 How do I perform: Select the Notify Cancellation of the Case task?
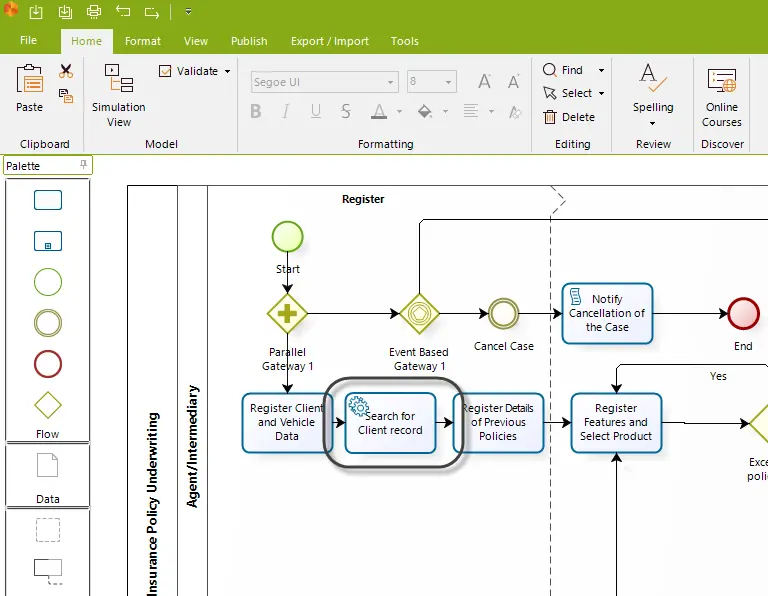tap(607, 313)
